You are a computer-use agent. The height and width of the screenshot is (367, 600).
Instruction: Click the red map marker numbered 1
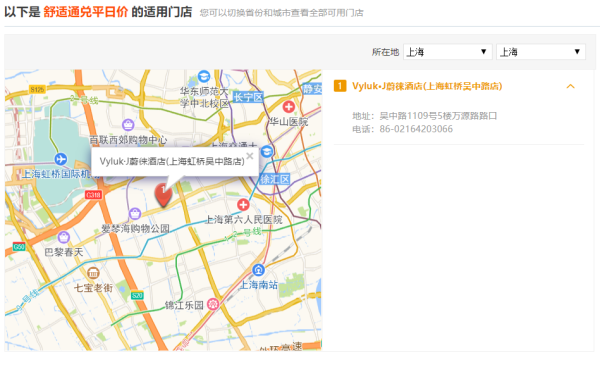pyautogui.click(x=163, y=195)
